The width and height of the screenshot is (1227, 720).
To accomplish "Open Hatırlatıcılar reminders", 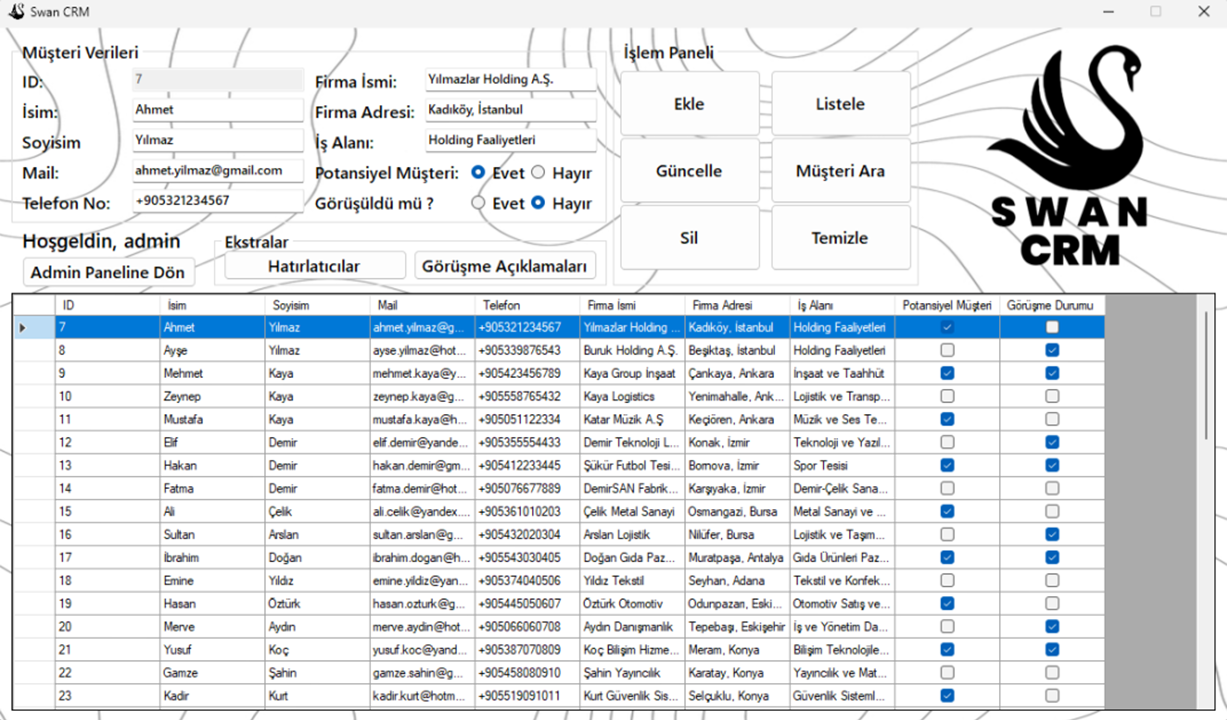I will (314, 266).
